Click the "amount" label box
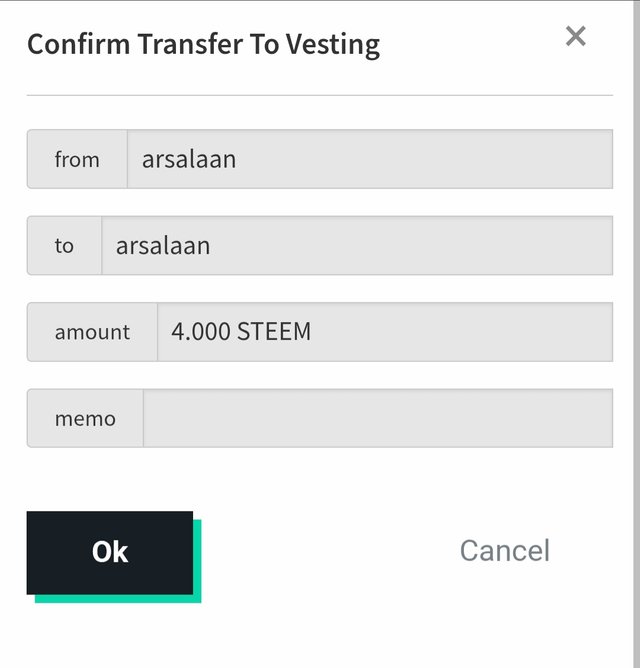Screen dimensions: 640x668 (92, 332)
